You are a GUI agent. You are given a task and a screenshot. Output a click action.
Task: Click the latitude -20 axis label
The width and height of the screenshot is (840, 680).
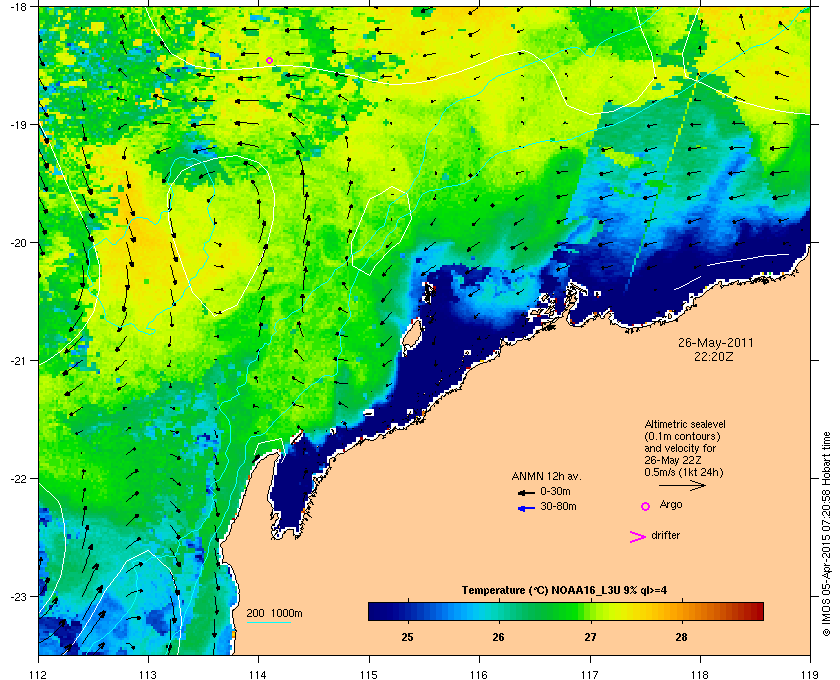19,242
